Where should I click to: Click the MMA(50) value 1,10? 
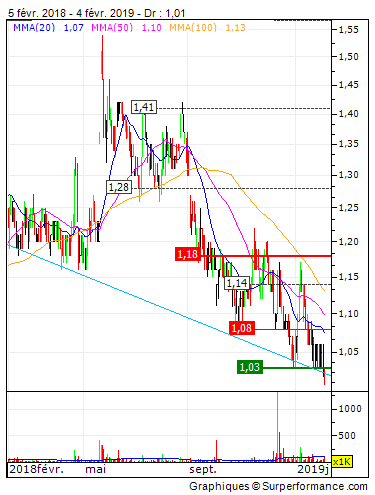(152, 28)
